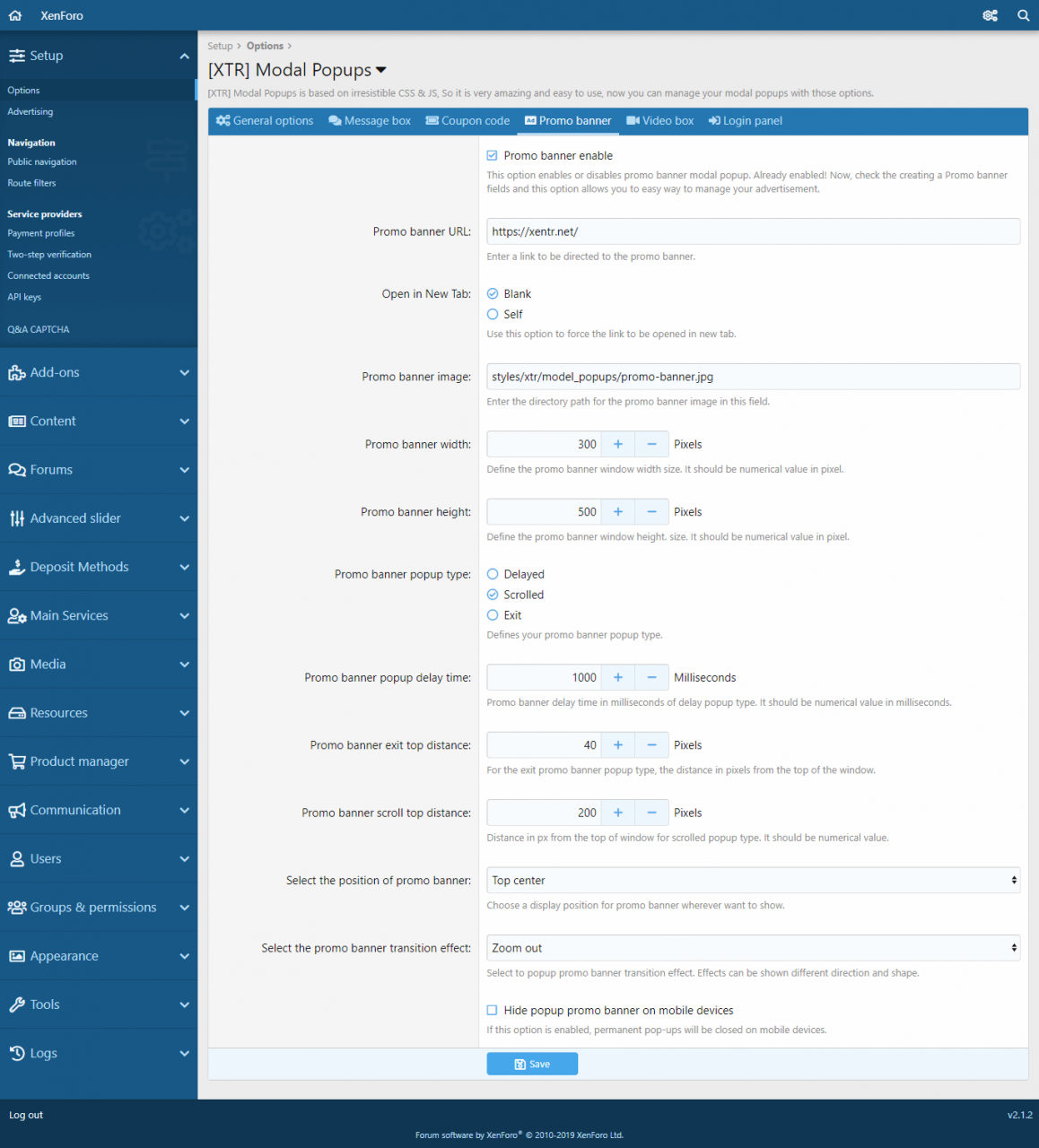Increase promo banner width with plus
The height and width of the screenshot is (1148, 1039).
[x=617, y=445]
